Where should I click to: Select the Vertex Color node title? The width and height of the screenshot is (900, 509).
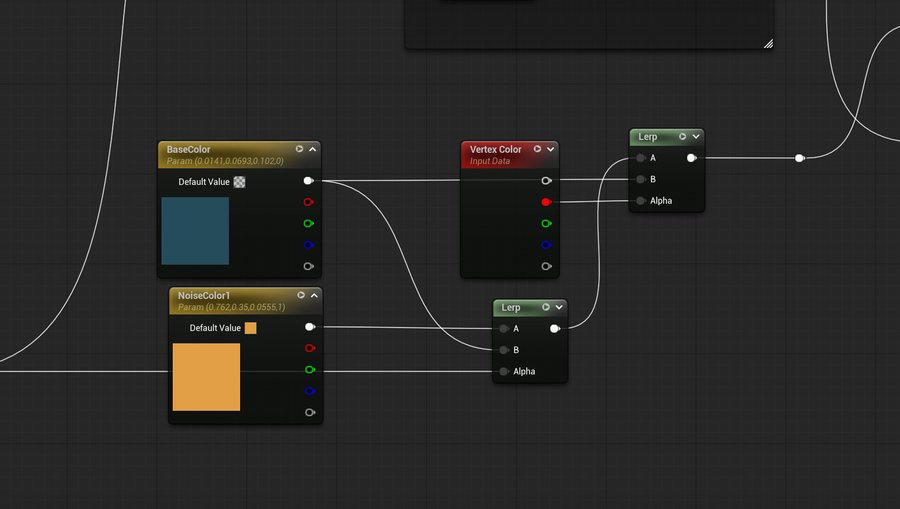pyautogui.click(x=496, y=149)
